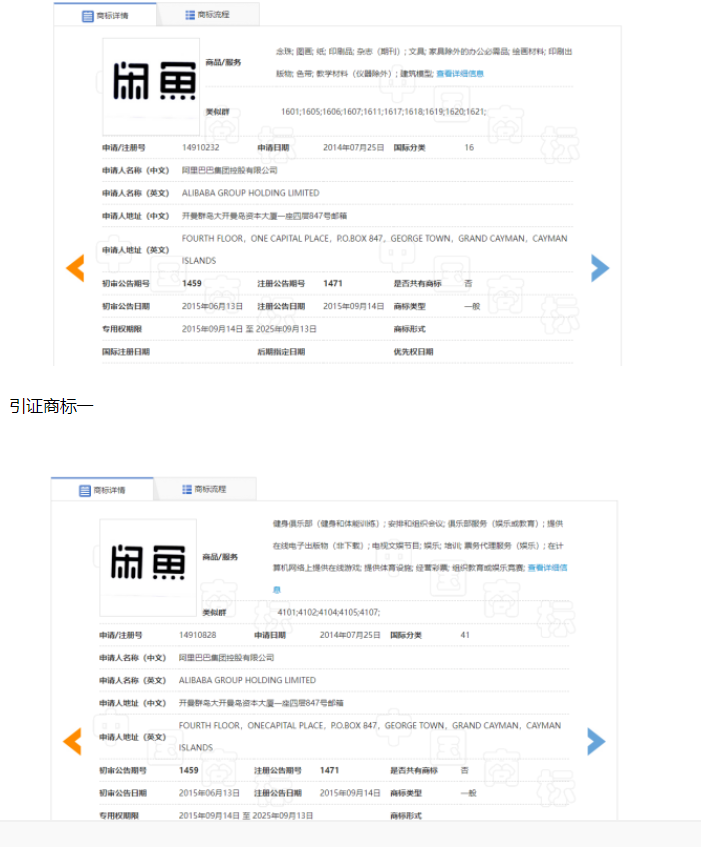Click ALIBABA GROUP HOLDING LIMITED in class 41 panel
Image resolution: width=701 pixels, height=847 pixels.
(x=247, y=680)
